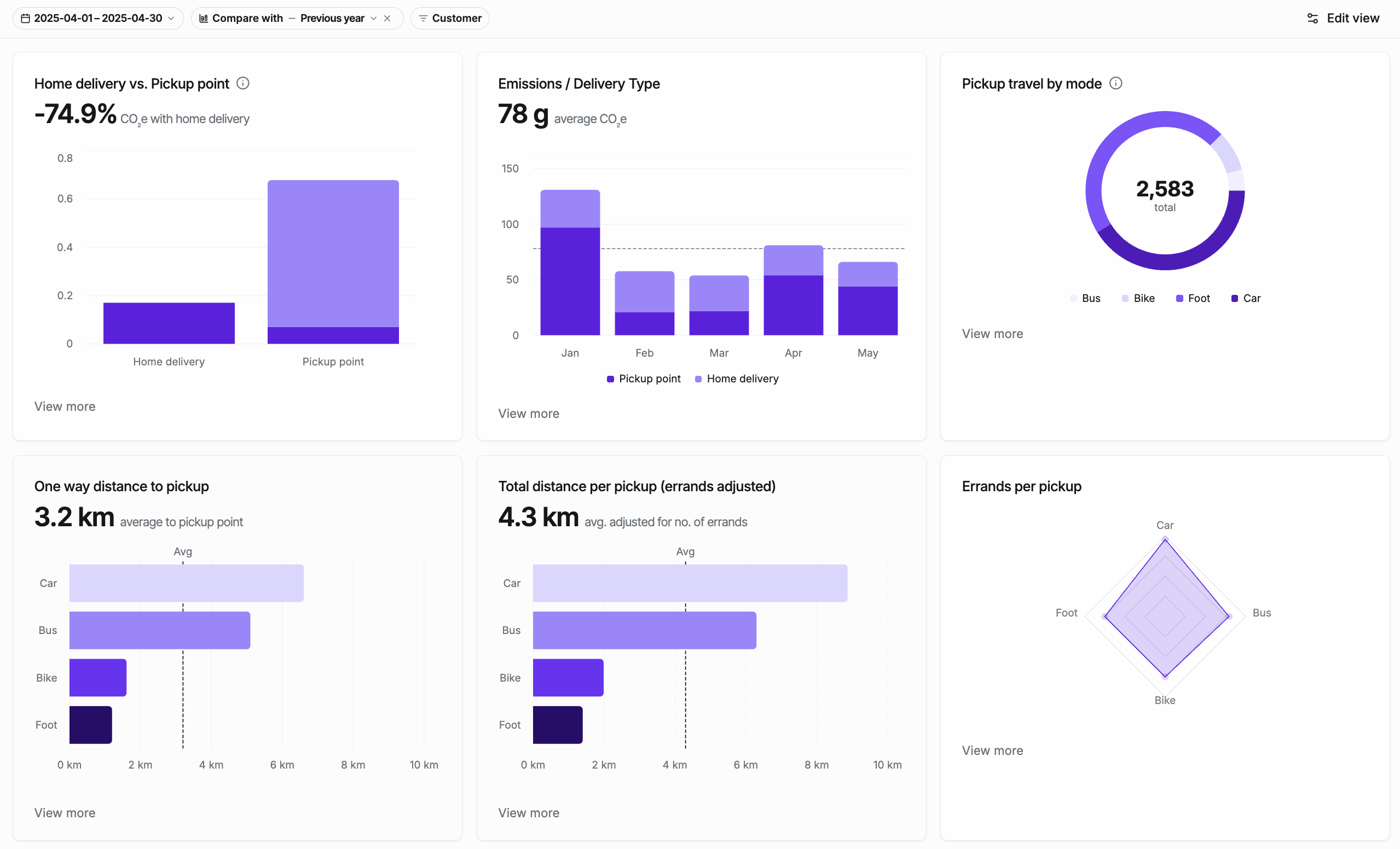Toggle Pickup point series in emissions legend
Image resolution: width=1400 pixels, height=849 pixels.
pyautogui.click(x=644, y=379)
